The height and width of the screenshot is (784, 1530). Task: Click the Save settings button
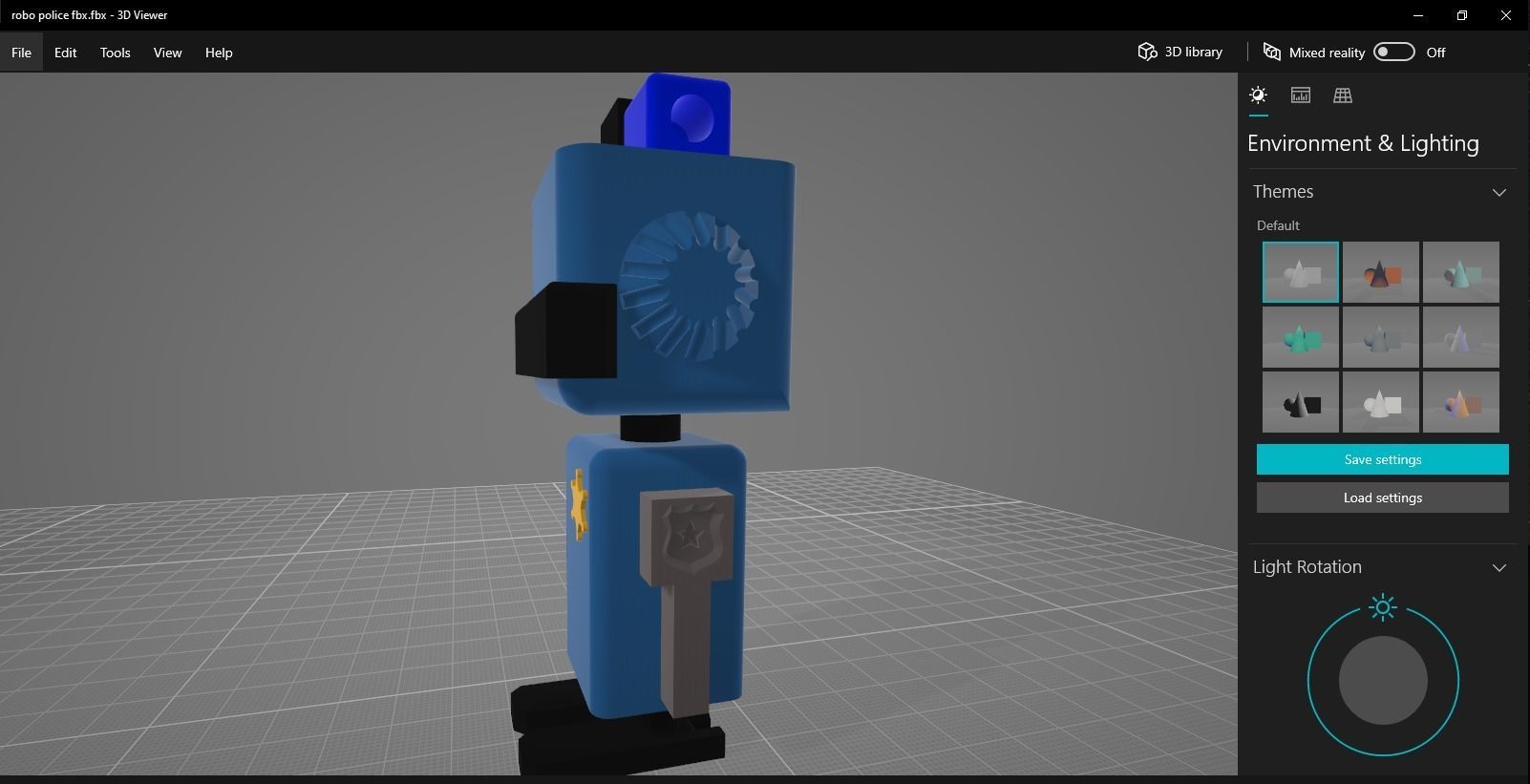[x=1382, y=459]
